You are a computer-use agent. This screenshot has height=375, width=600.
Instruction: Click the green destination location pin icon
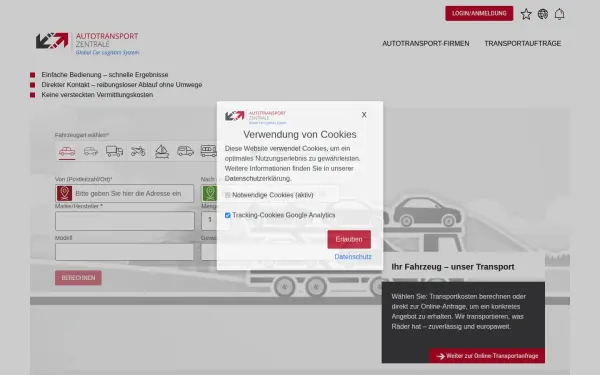(209, 194)
